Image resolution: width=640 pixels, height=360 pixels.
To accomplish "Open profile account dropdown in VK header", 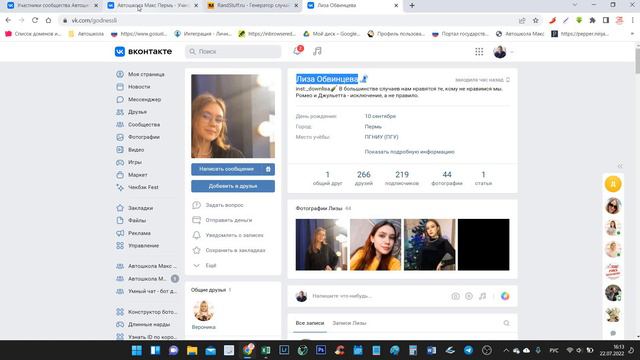I will [x=503, y=52].
